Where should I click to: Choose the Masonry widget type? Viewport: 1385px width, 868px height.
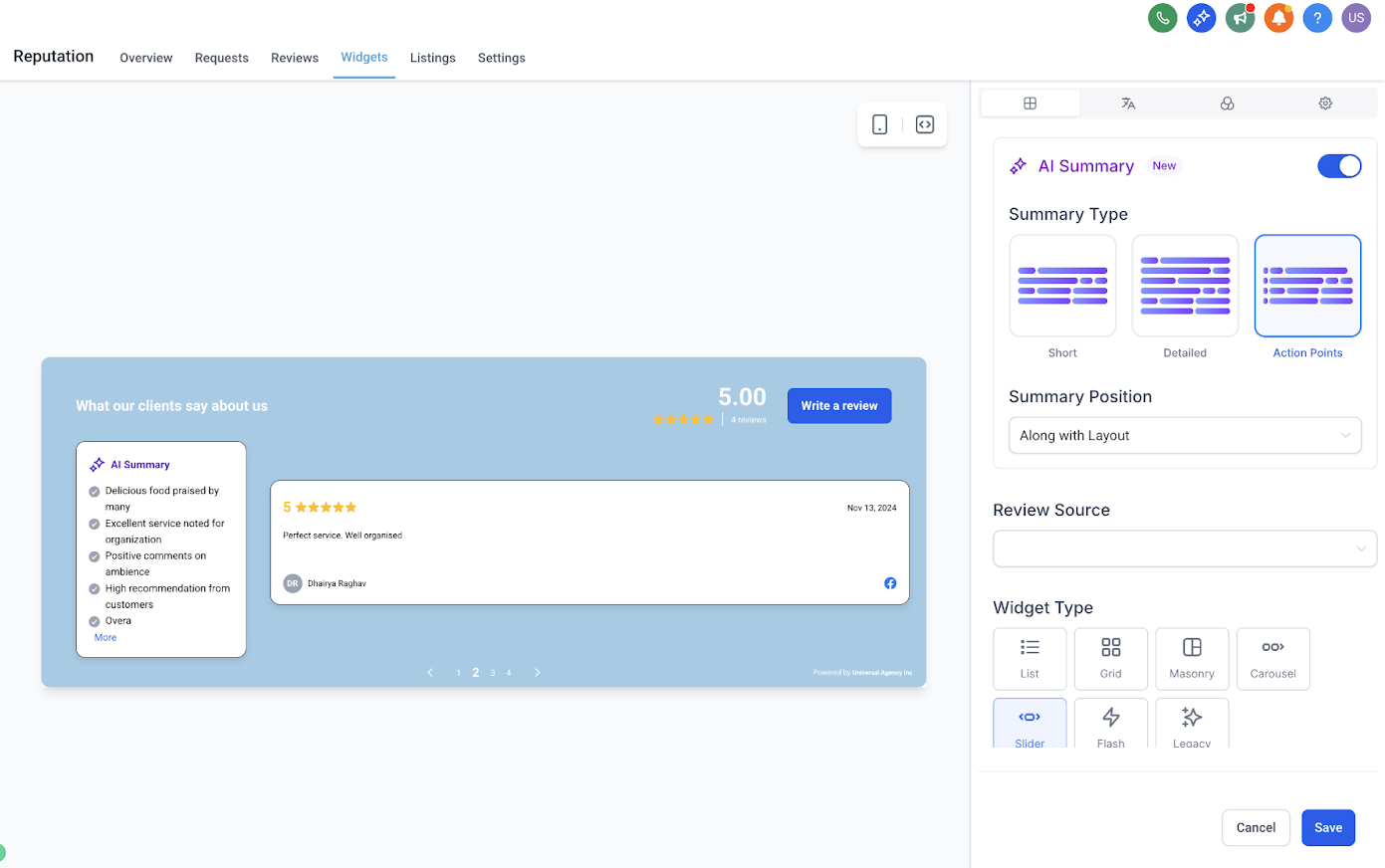pyautogui.click(x=1192, y=659)
